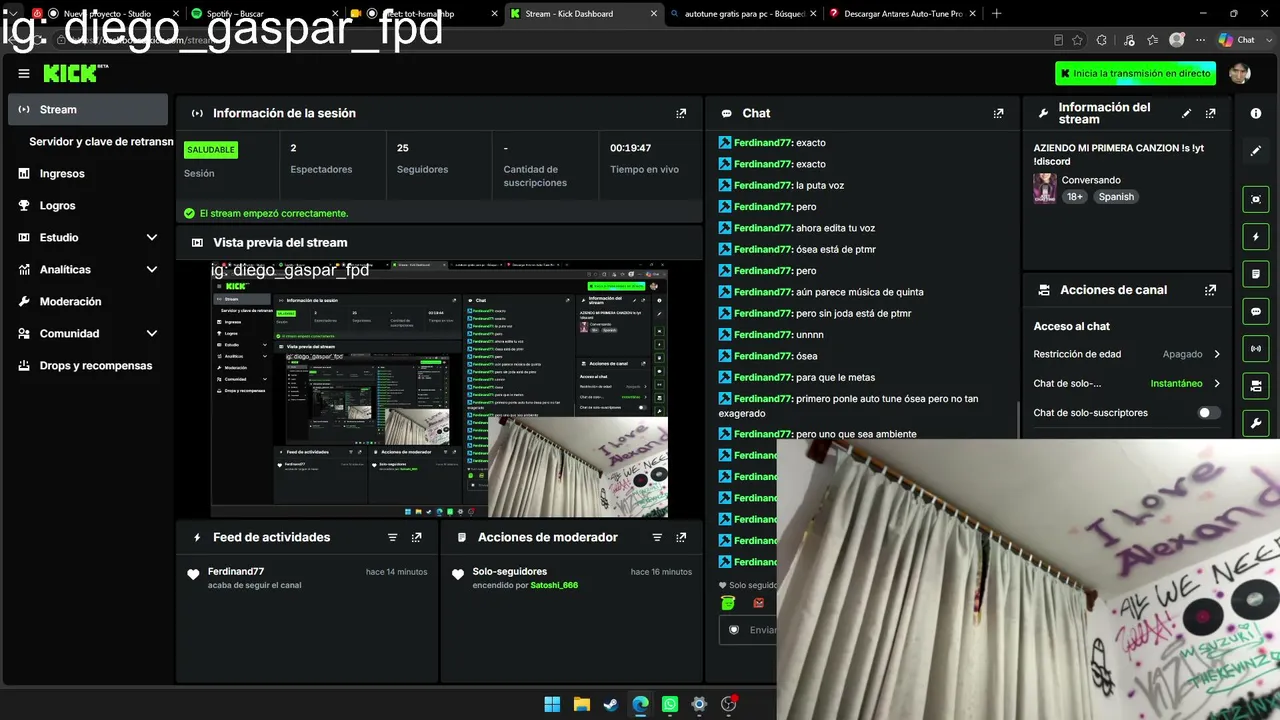Click the chat message input field
This screenshot has width=1280, height=720.
point(748,630)
